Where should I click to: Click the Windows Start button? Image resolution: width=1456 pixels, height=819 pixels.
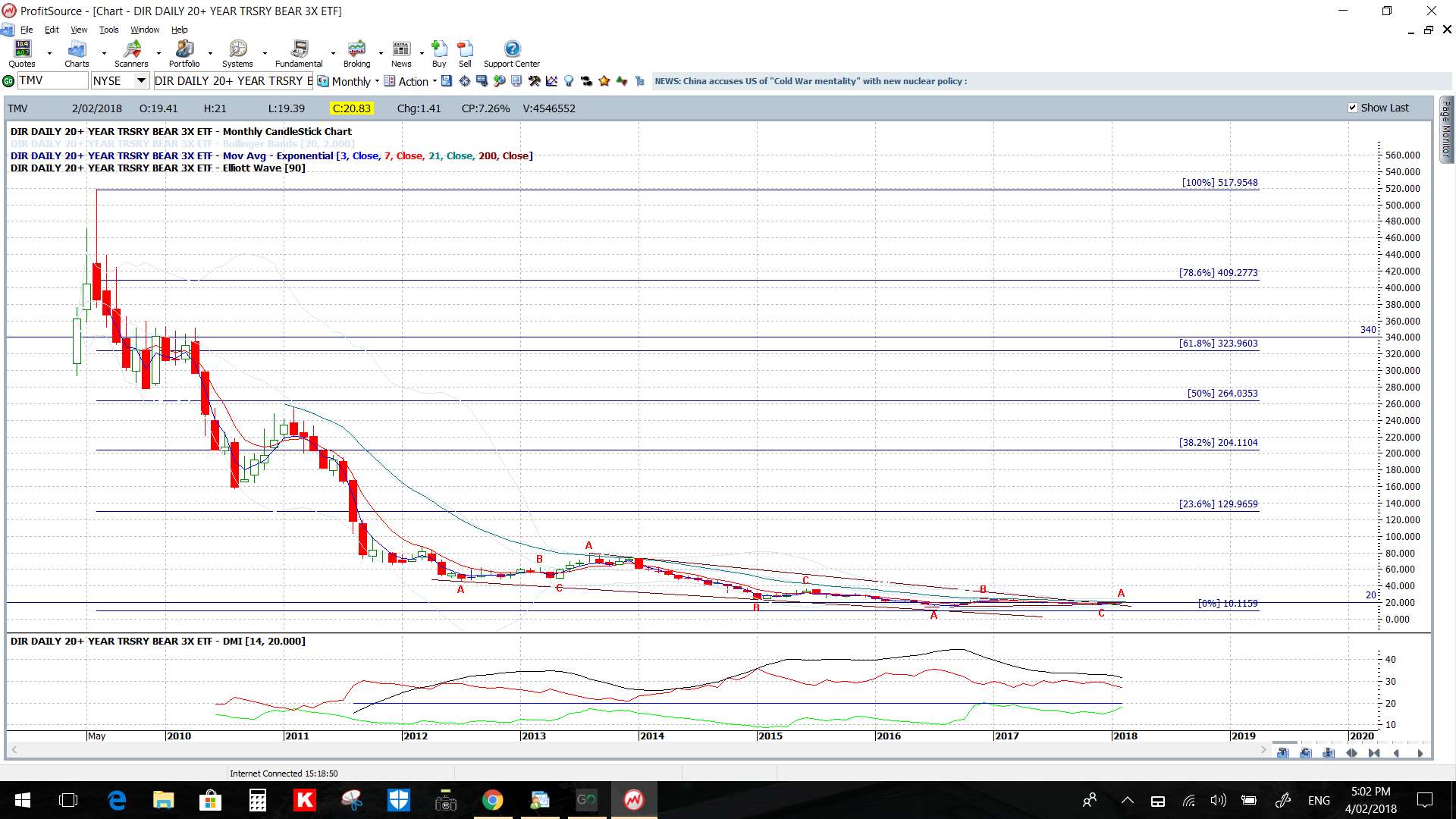tap(22, 800)
